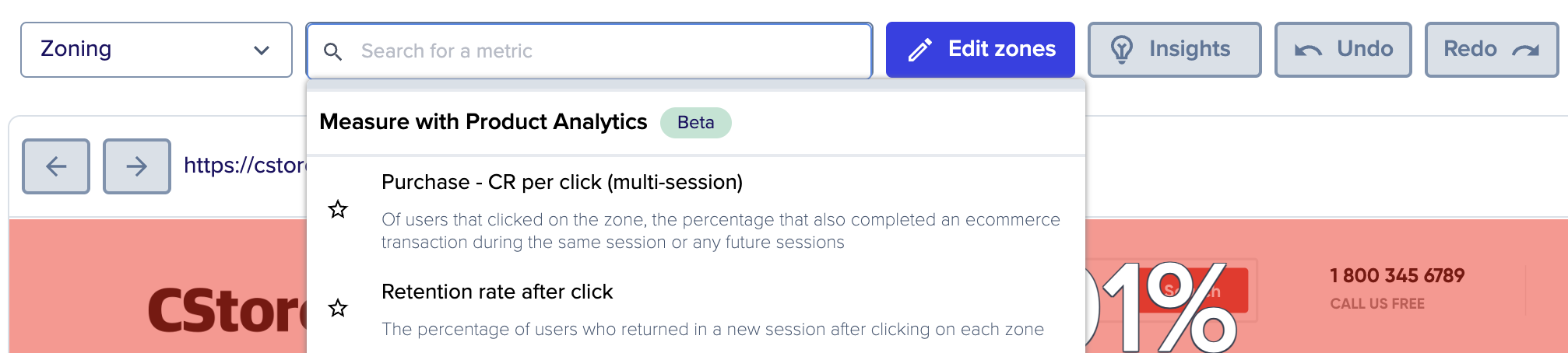The width and height of the screenshot is (1568, 353).
Task: Click the pencil icon on Edit zones
Action: point(920,51)
